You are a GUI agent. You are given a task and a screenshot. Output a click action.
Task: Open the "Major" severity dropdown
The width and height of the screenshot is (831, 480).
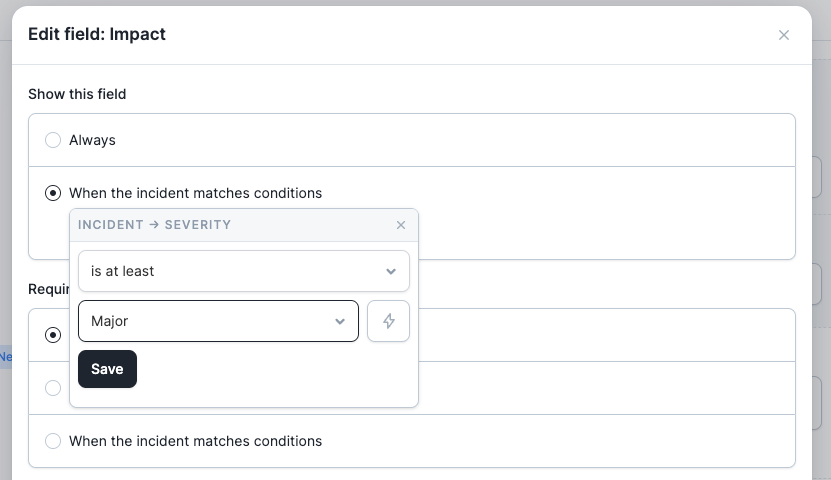pyautogui.click(x=217, y=322)
